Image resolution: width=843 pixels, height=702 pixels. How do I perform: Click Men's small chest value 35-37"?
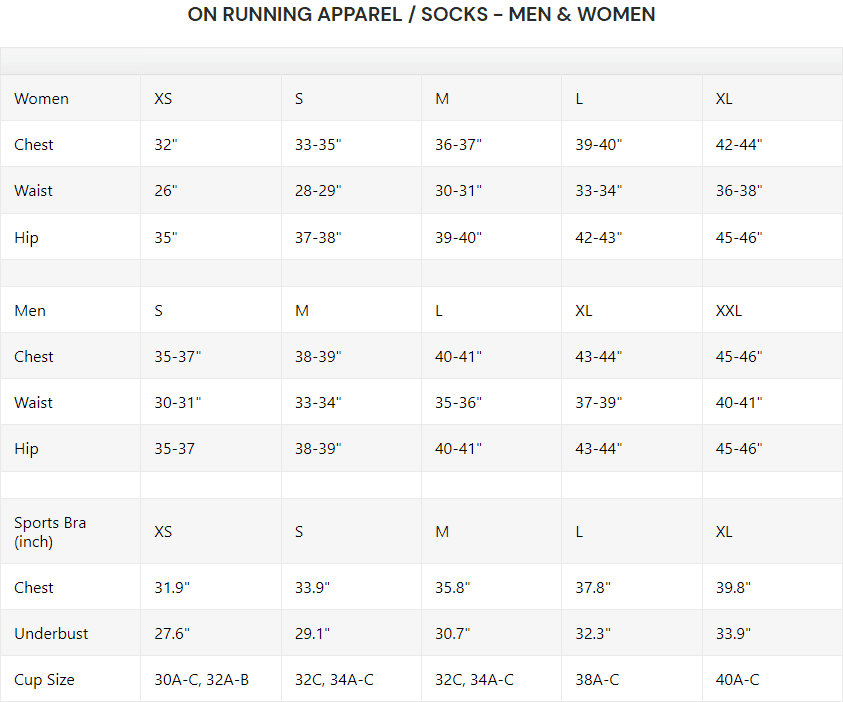tap(178, 357)
